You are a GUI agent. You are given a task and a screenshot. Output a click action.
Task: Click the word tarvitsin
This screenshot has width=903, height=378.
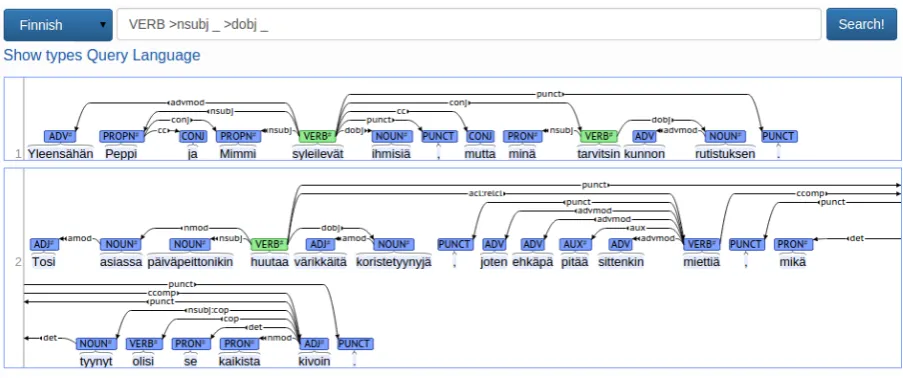point(598,154)
